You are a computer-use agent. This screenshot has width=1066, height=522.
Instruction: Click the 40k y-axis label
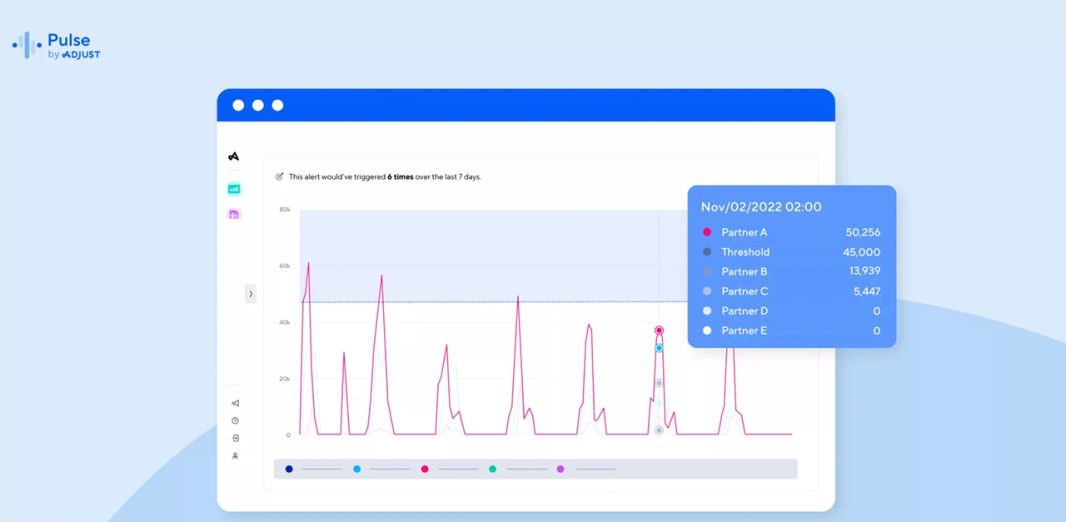285,322
